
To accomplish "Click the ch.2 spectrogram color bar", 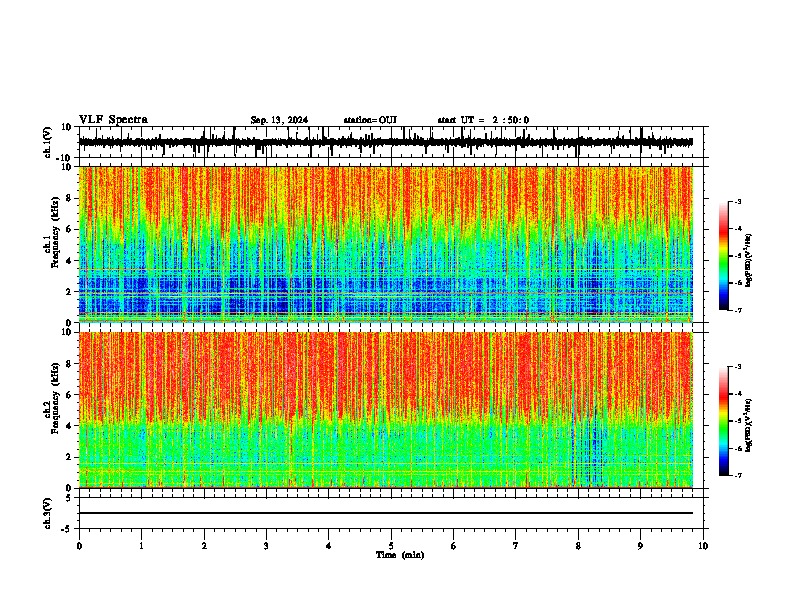I will (723, 421).
